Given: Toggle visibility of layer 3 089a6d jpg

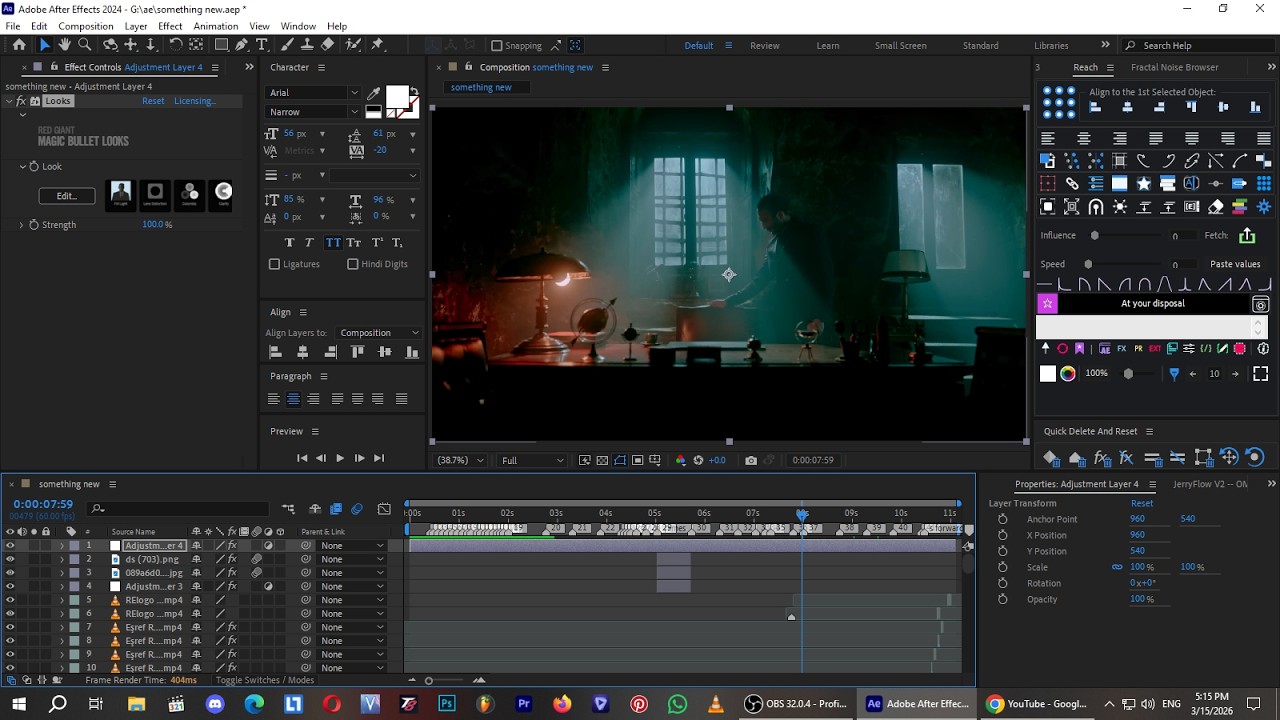Looking at the screenshot, I should pos(10,573).
